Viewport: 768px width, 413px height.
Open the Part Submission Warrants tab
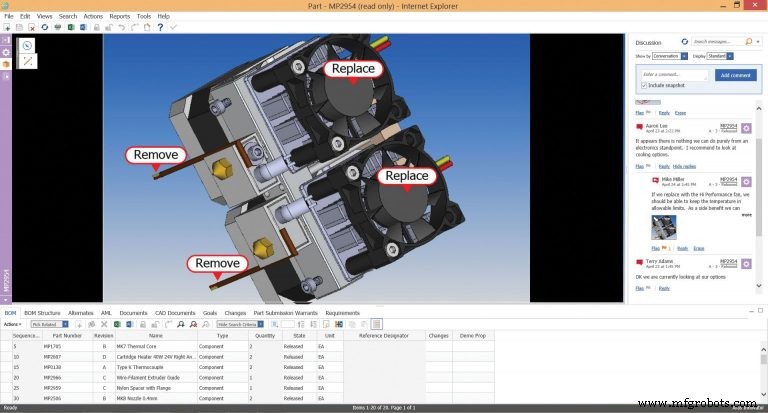[x=286, y=313]
